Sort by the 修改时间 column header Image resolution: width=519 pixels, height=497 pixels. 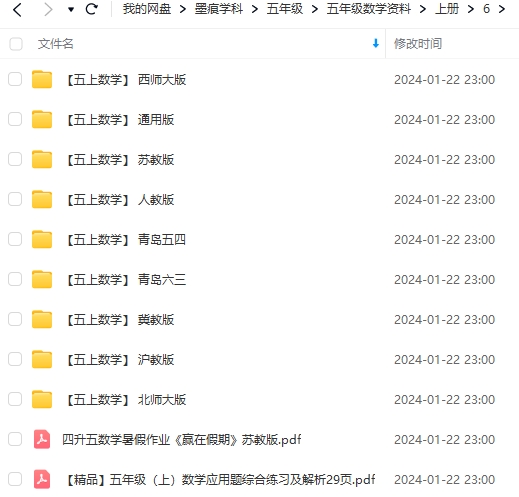click(418, 44)
